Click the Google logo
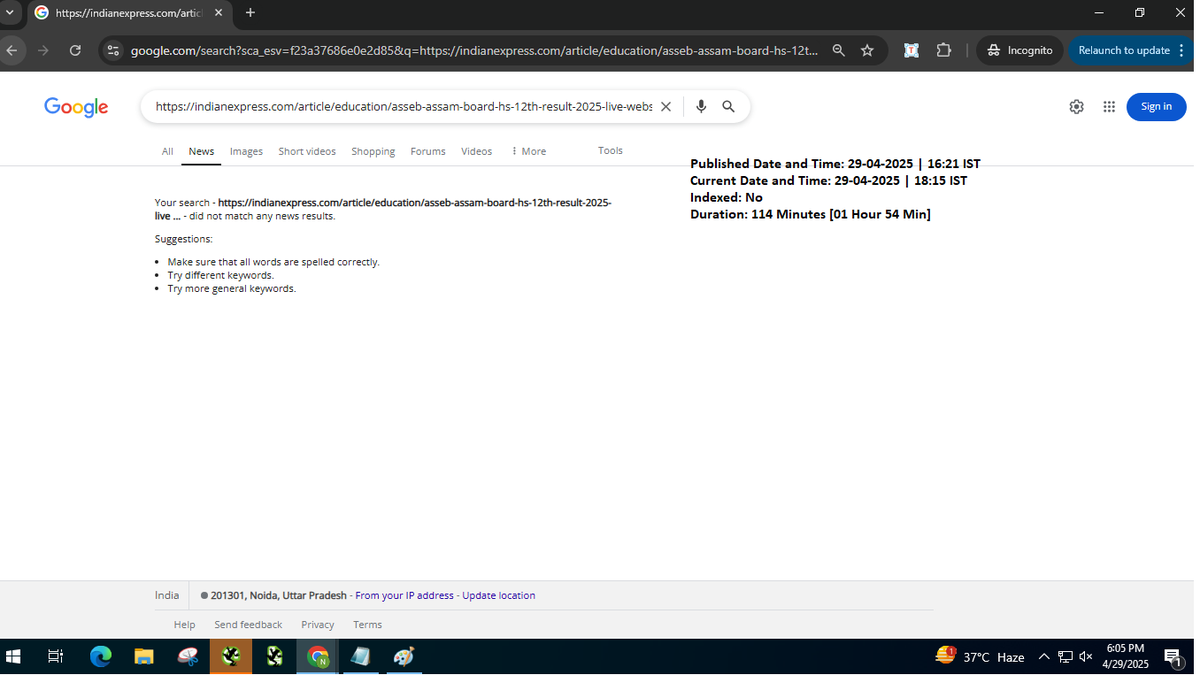The width and height of the screenshot is (1200, 675). (x=76, y=107)
